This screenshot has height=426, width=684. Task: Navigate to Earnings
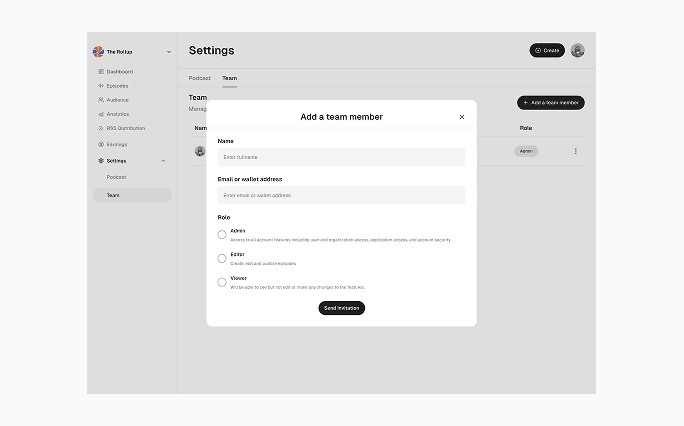pyautogui.click(x=116, y=144)
